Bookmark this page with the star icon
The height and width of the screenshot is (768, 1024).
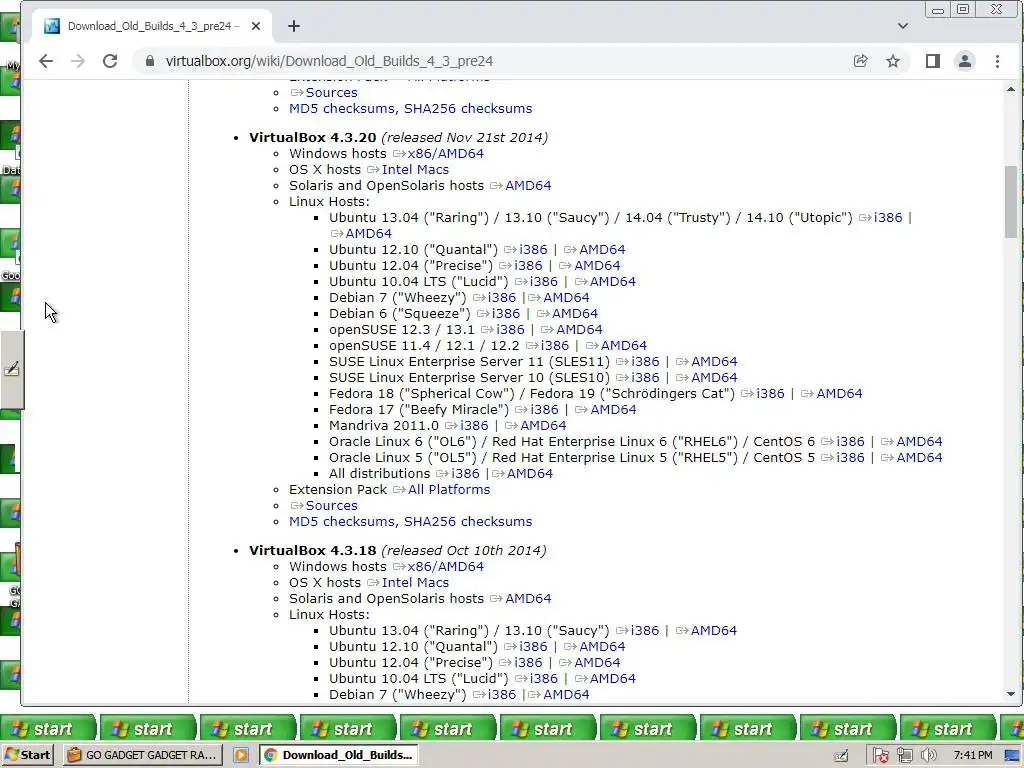click(x=893, y=61)
